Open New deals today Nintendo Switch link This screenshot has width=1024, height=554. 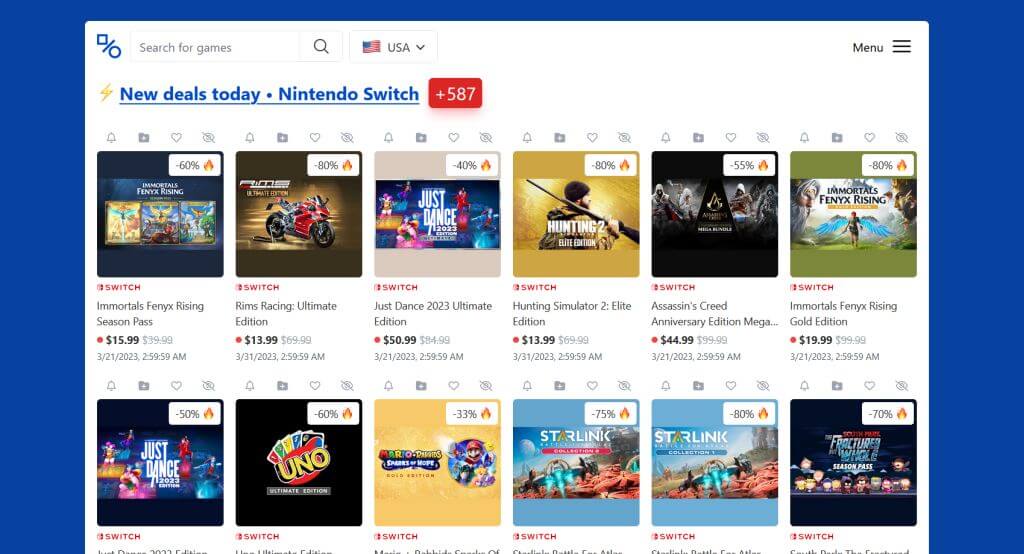pos(269,94)
